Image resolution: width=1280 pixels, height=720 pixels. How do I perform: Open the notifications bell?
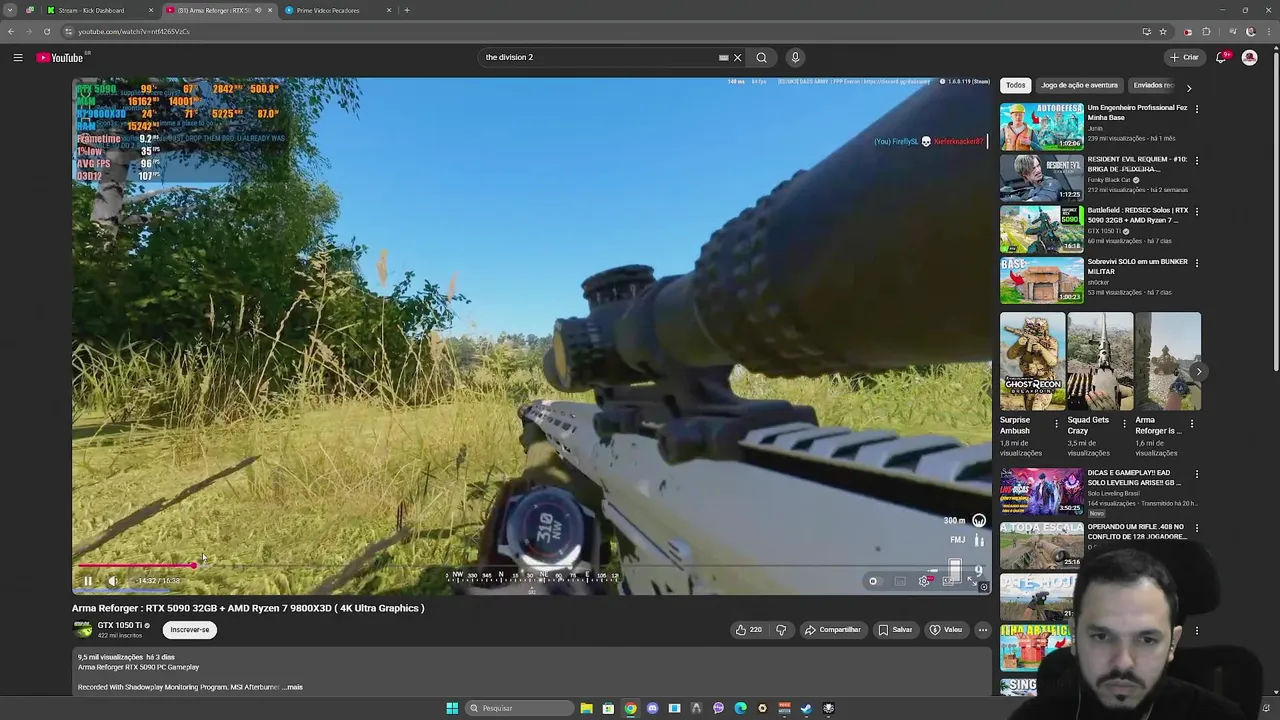coord(1221,58)
